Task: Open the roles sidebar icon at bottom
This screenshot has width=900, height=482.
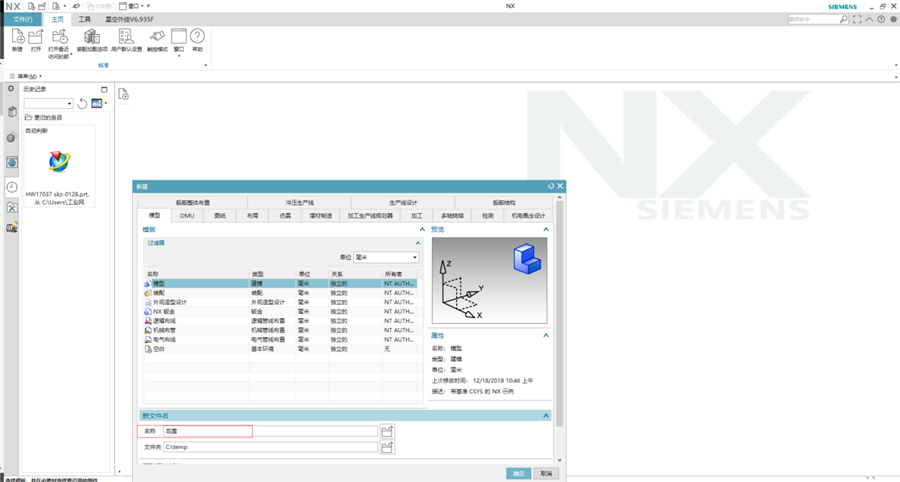Action: 12,228
